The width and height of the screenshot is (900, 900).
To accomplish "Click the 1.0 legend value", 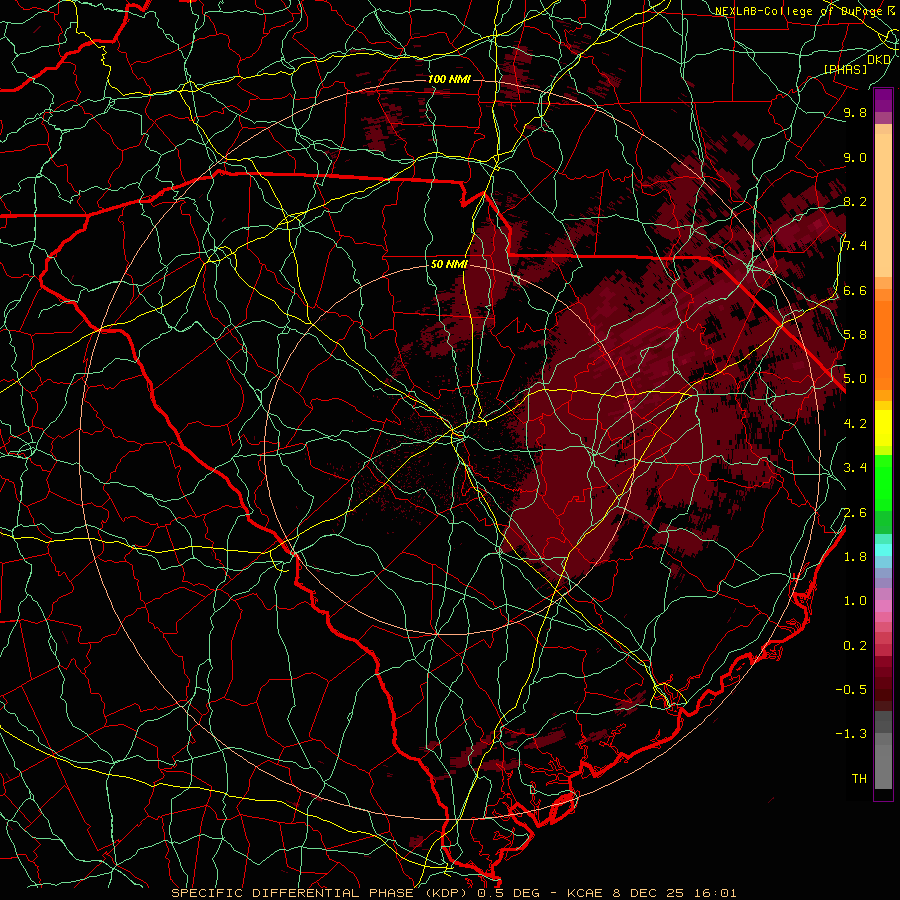I will pos(855,601).
